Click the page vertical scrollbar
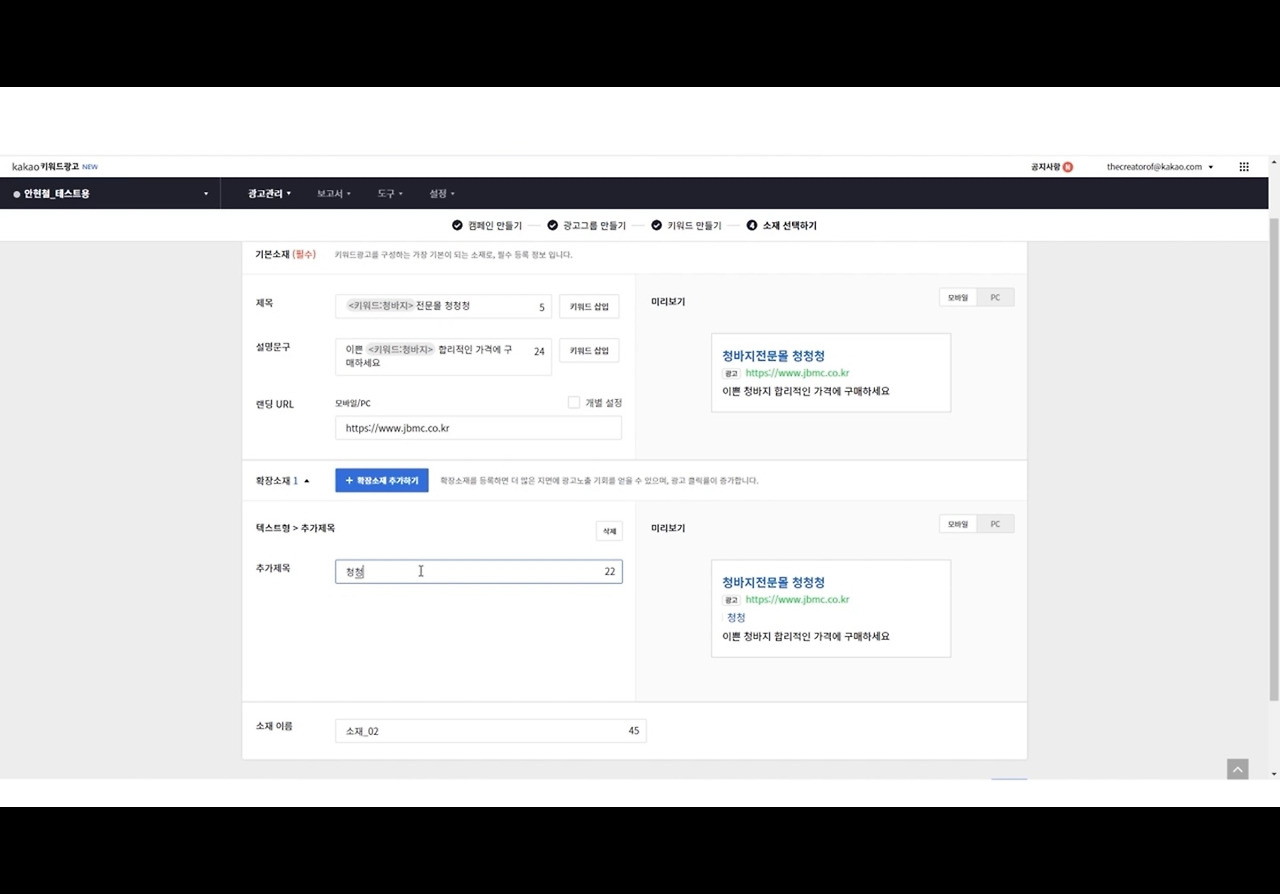 click(x=1273, y=460)
